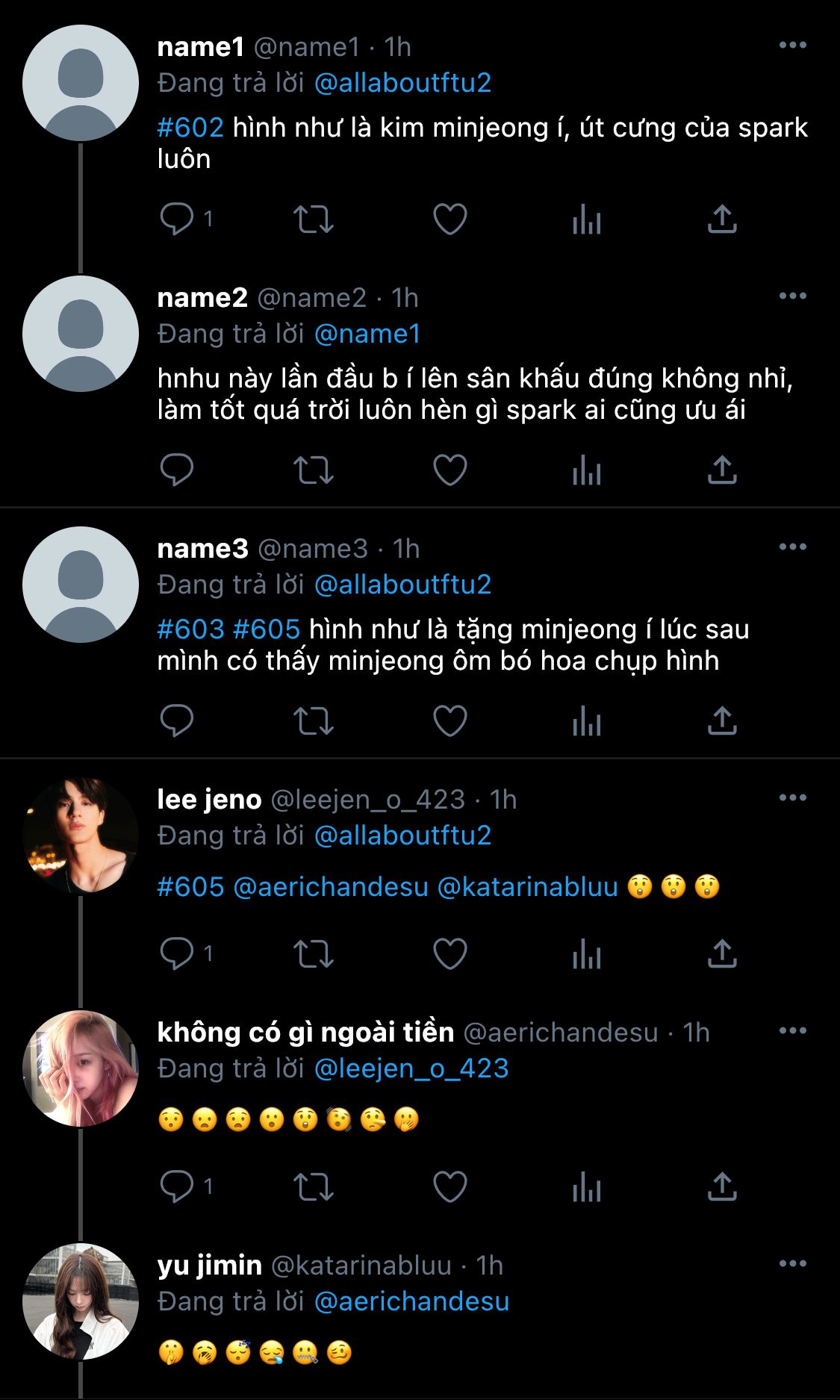Open the #603 hashtag

tap(190, 629)
